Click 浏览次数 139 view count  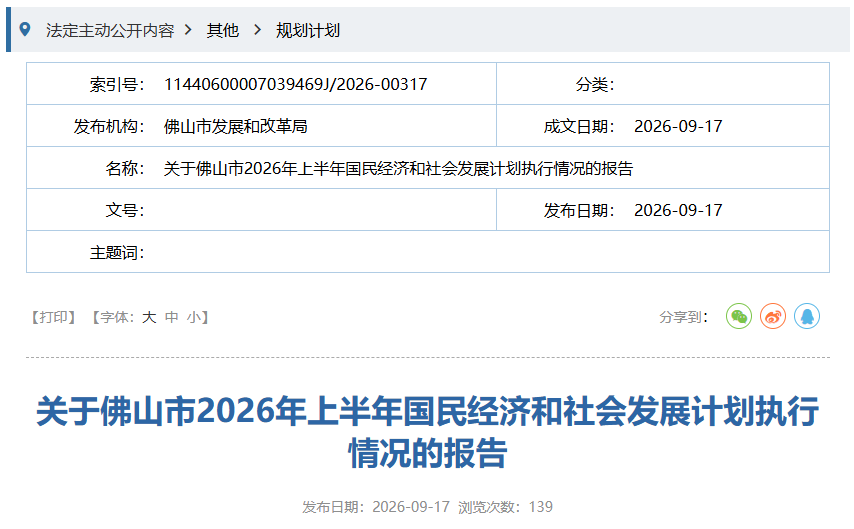505,507
